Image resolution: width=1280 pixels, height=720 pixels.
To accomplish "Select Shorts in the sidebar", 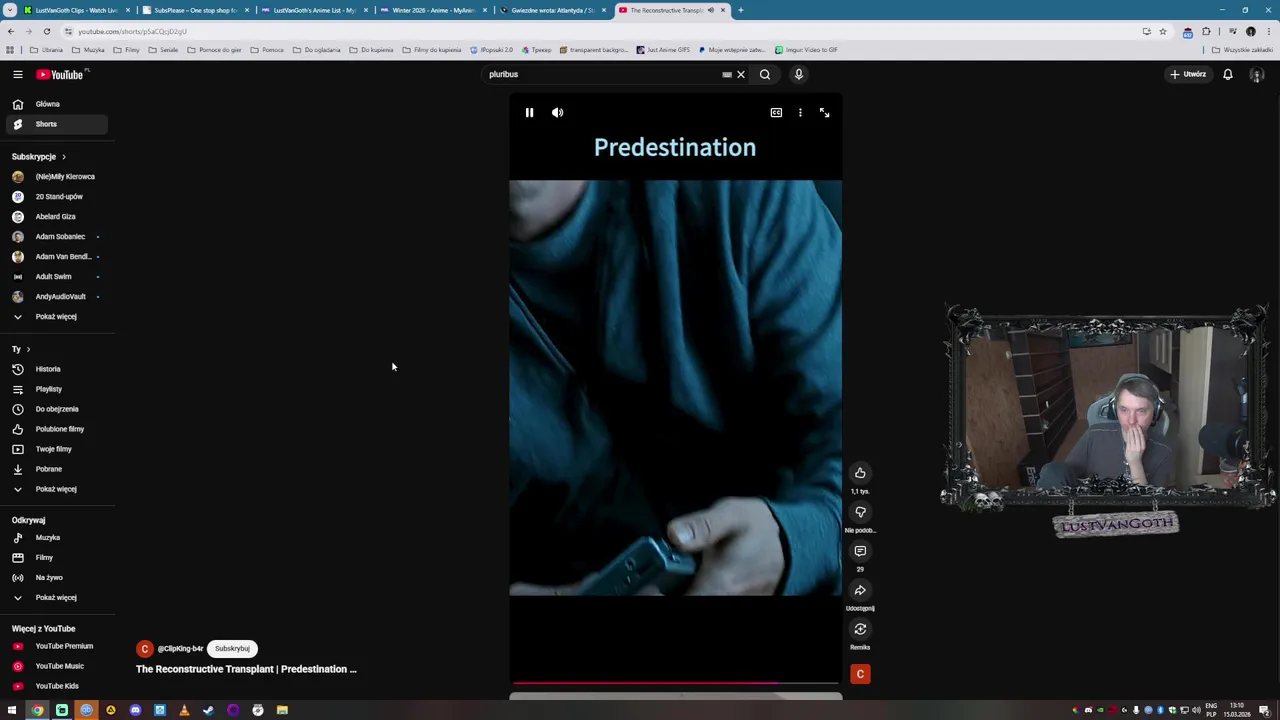I will click(56, 124).
